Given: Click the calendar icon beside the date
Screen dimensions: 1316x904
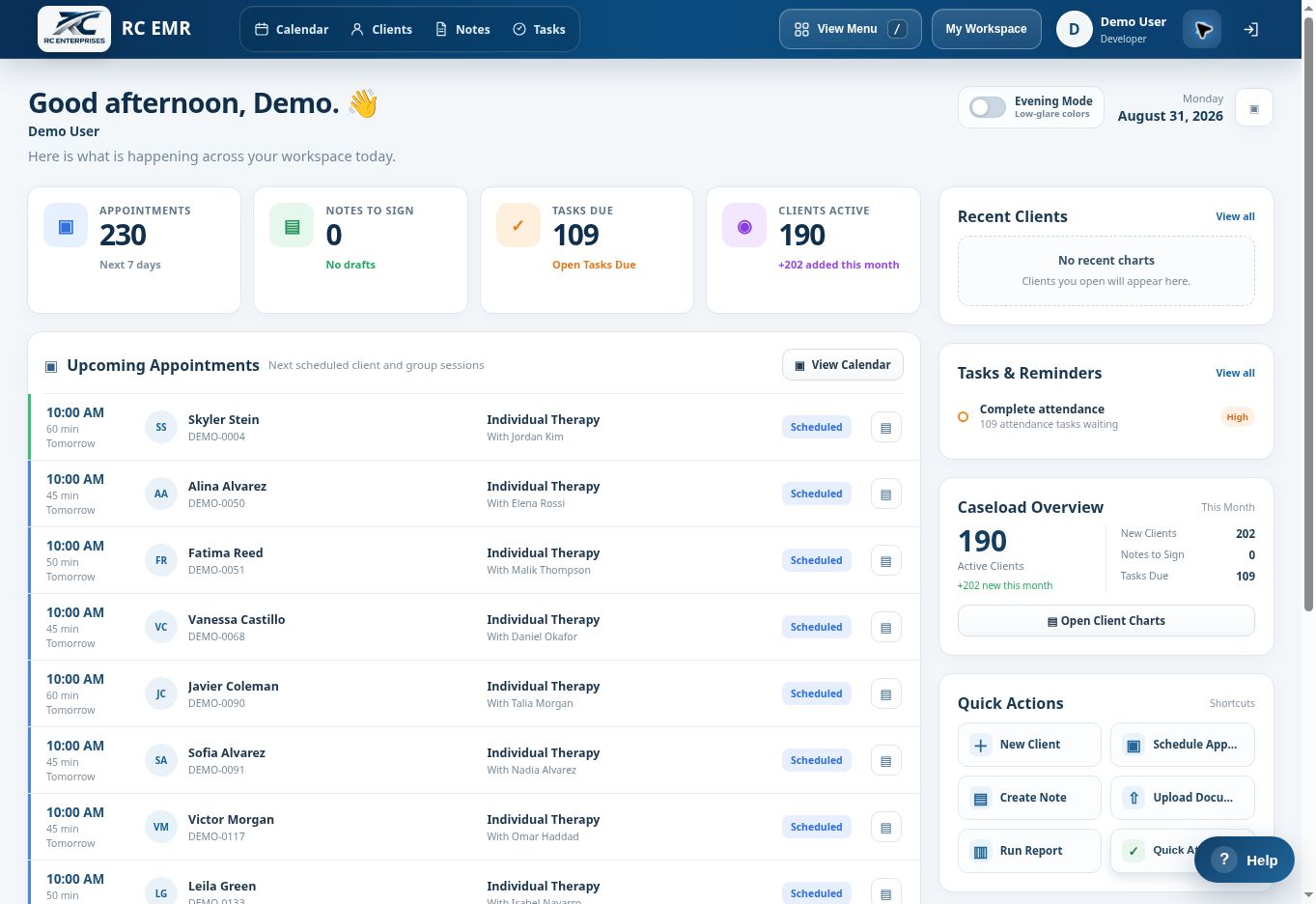Looking at the screenshot, I should pos(1253,107).
